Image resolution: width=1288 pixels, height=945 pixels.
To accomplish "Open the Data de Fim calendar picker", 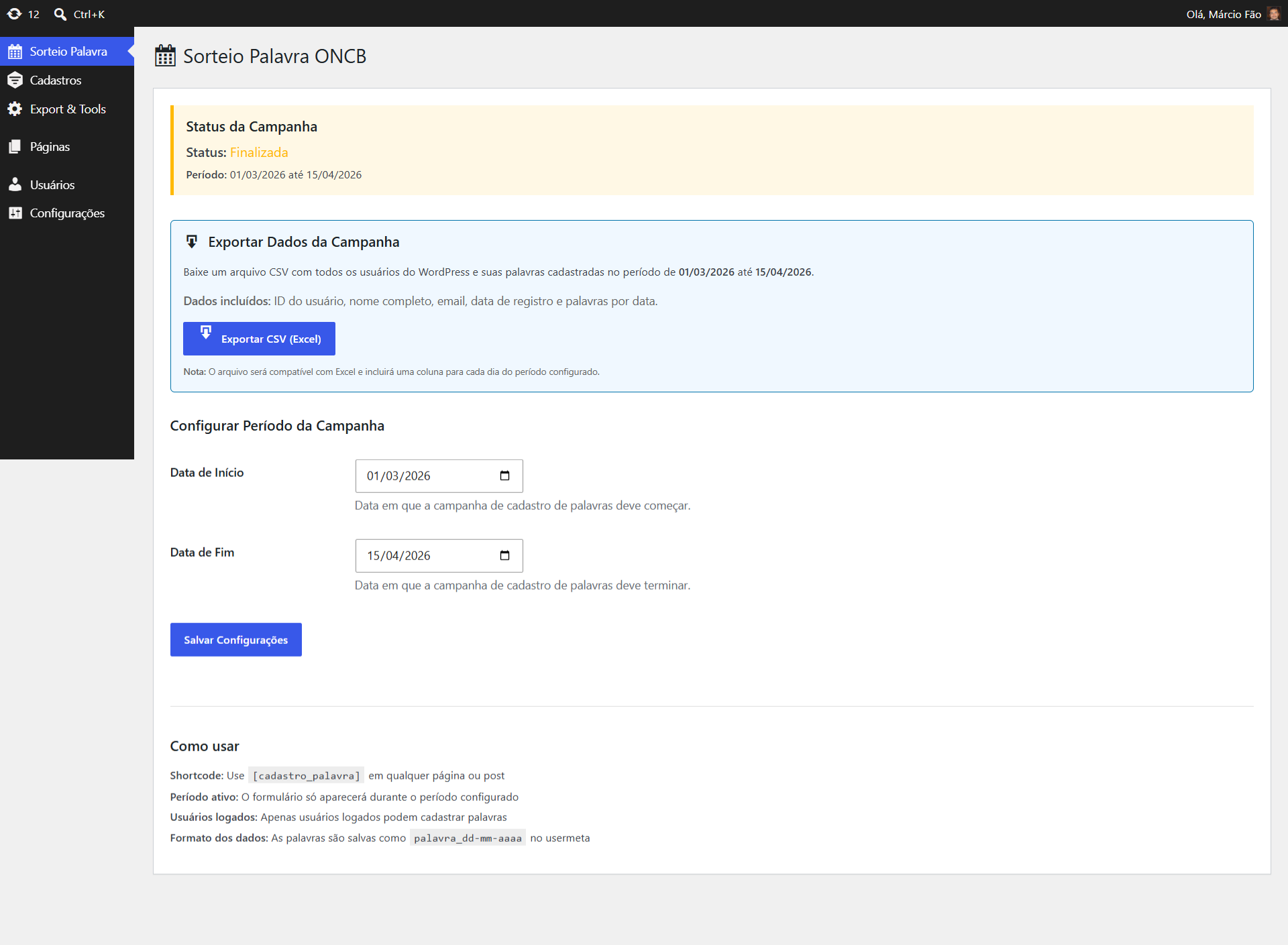I will tap(505, 556).
